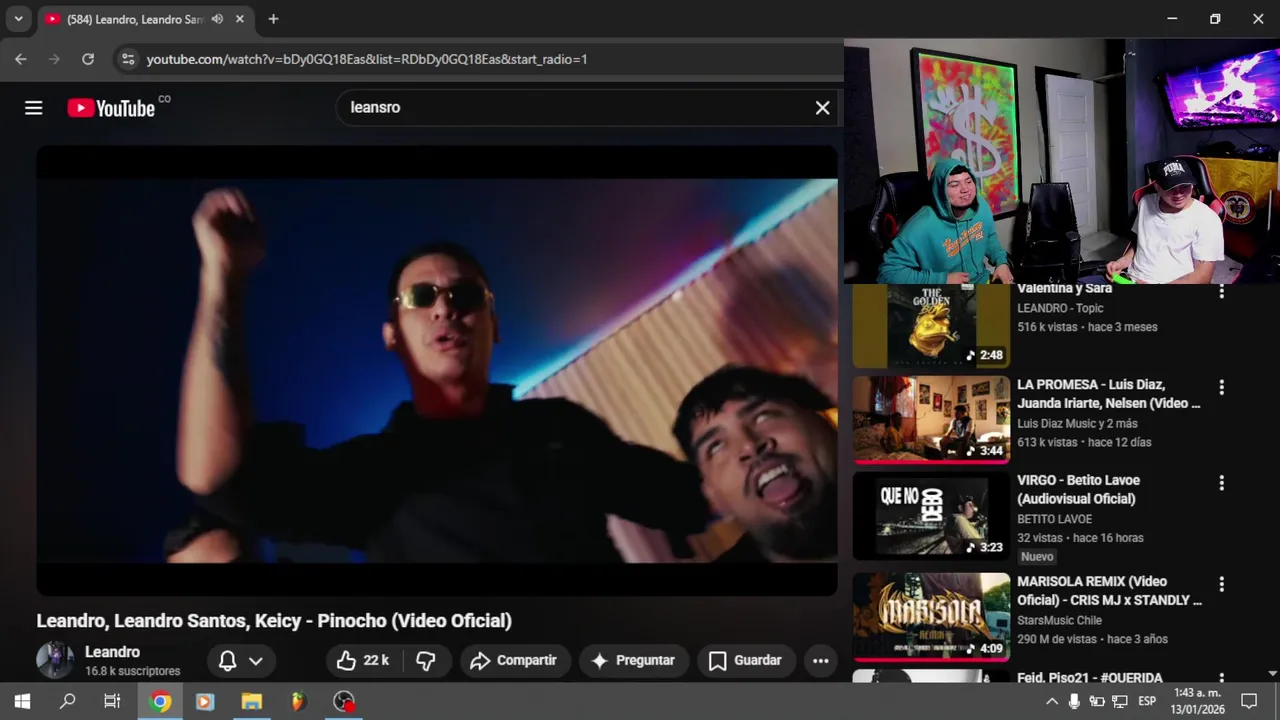1280x720 pixels.
Task: Open Windows notification center
Action: pyautogui.click(x=1249, y=701)
